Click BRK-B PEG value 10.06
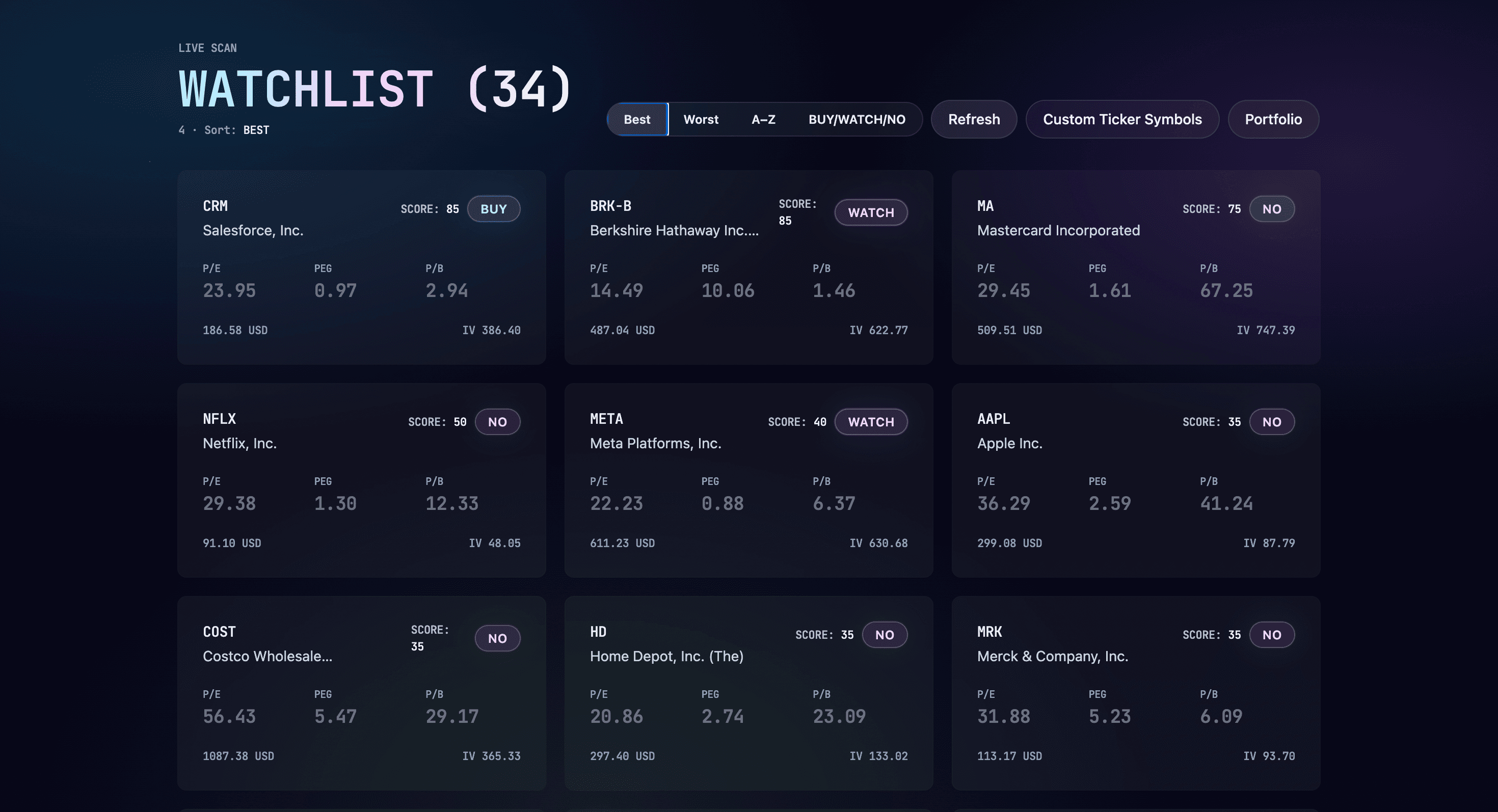Viewport: 1498px width, 812px height. pyautogui.click(x=728, y=290)
